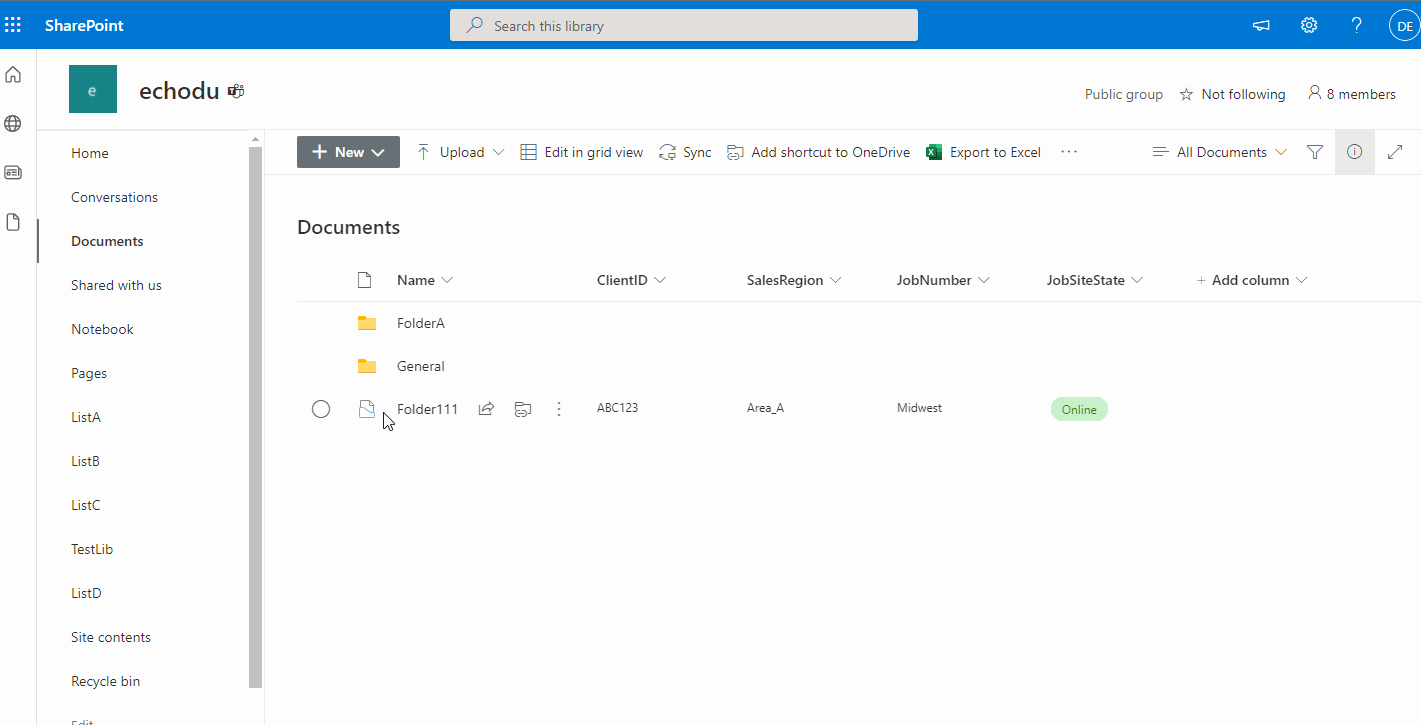This screenshot has height=725, width=1421.
Task: Open ListB in site navigation
Action: 85,461
